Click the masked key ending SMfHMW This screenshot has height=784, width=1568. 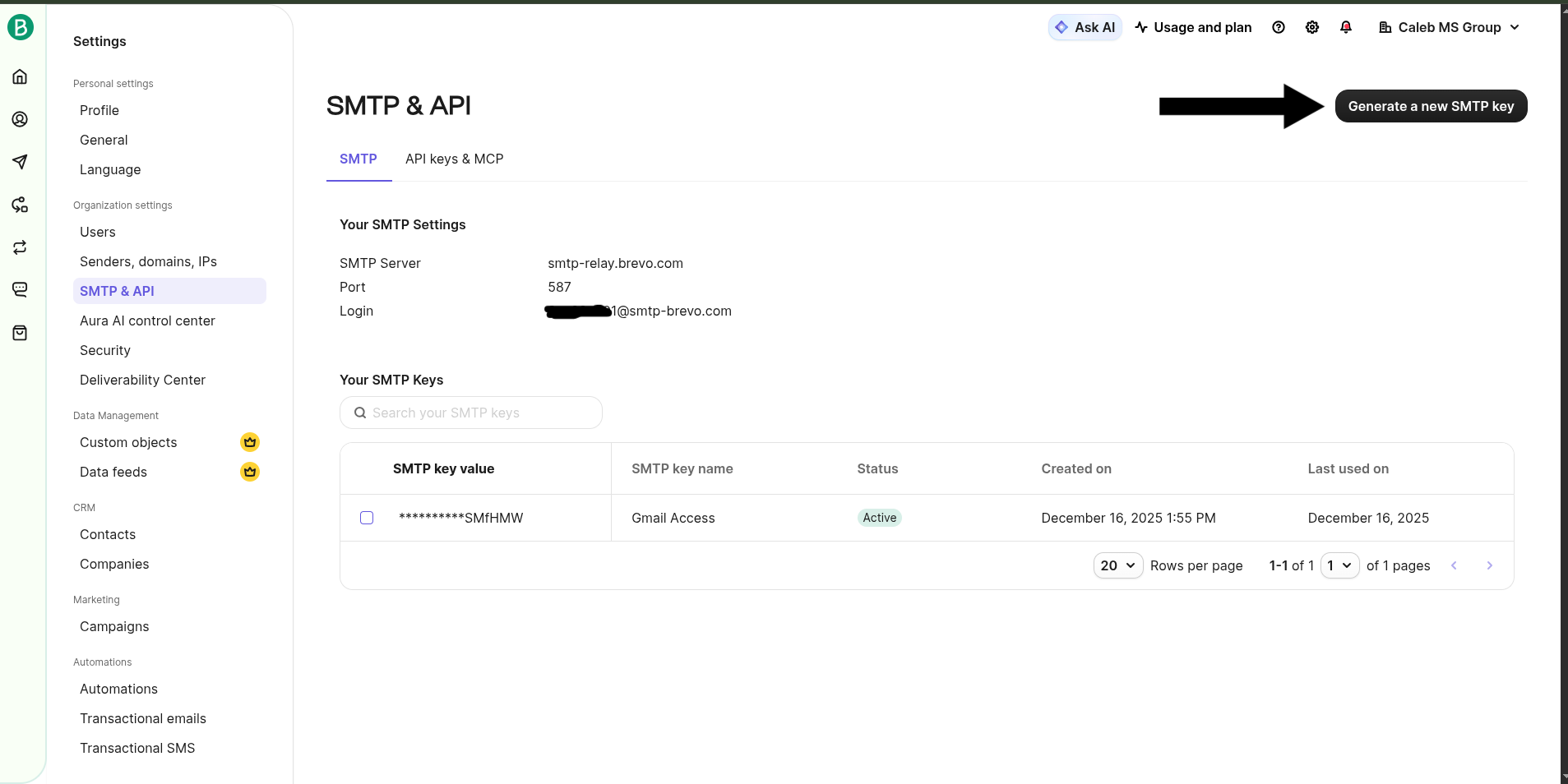point(460,518)
